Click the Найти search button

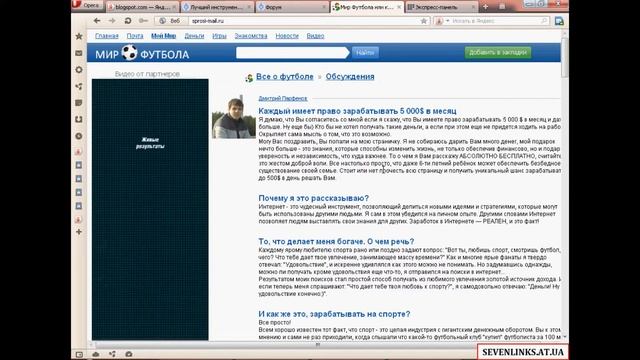click(365, 53)
